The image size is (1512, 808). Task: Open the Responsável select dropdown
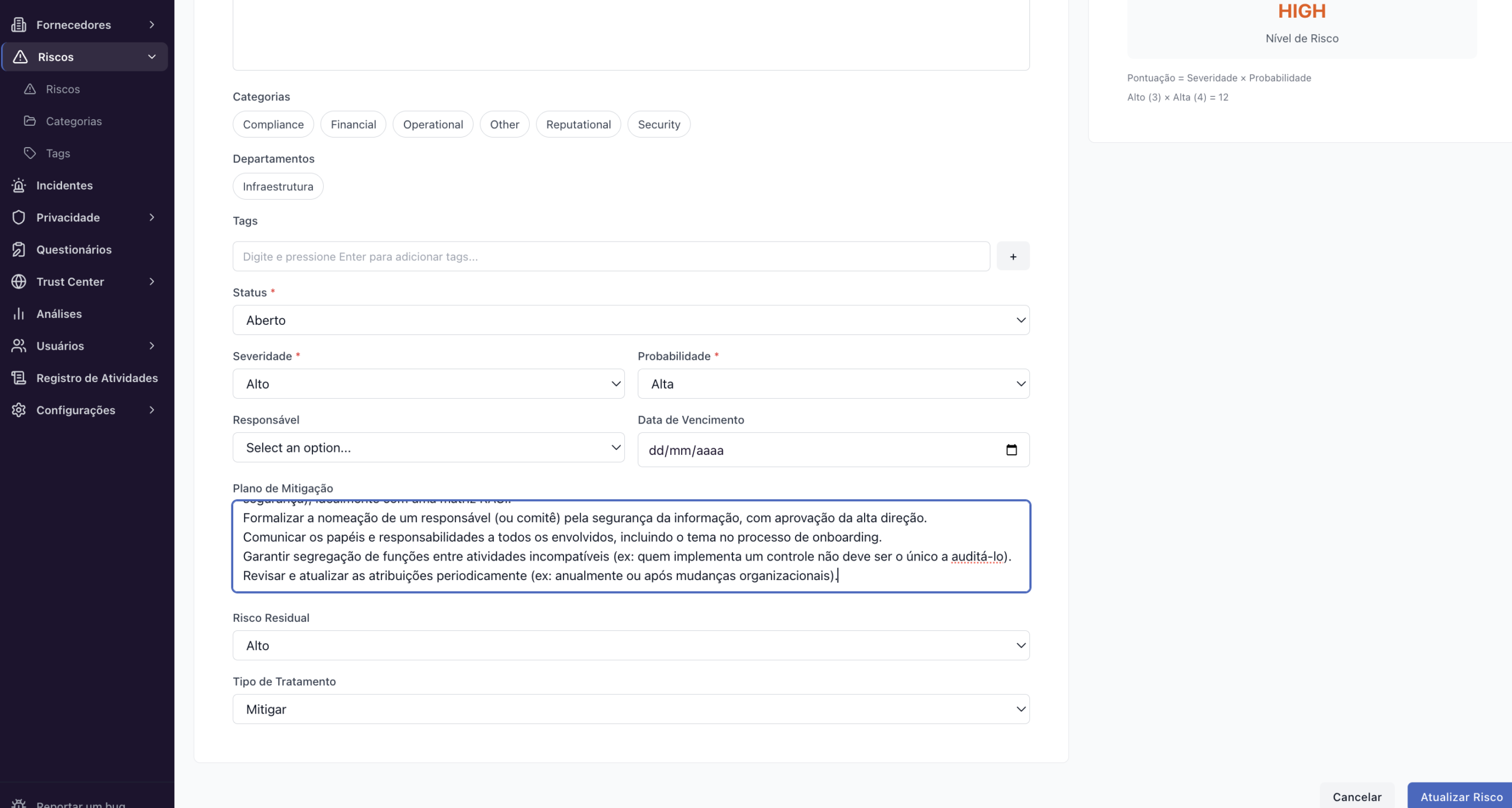click(428, 448)
